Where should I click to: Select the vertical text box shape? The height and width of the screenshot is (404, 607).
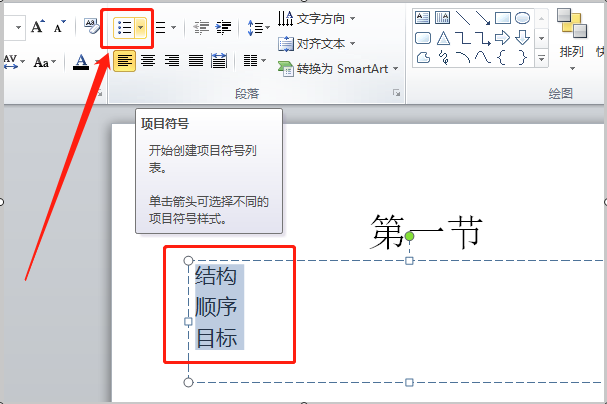442,17
